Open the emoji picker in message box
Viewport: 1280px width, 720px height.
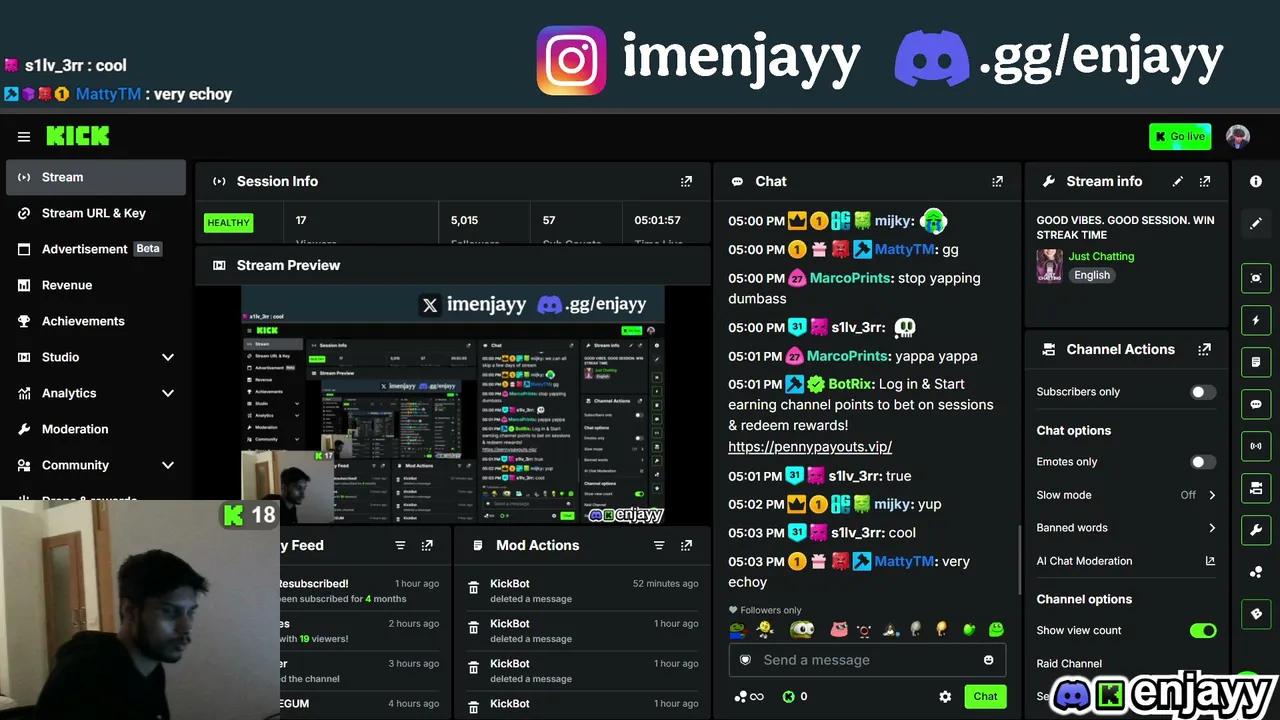pyautogui.click(x=989, y=660)
